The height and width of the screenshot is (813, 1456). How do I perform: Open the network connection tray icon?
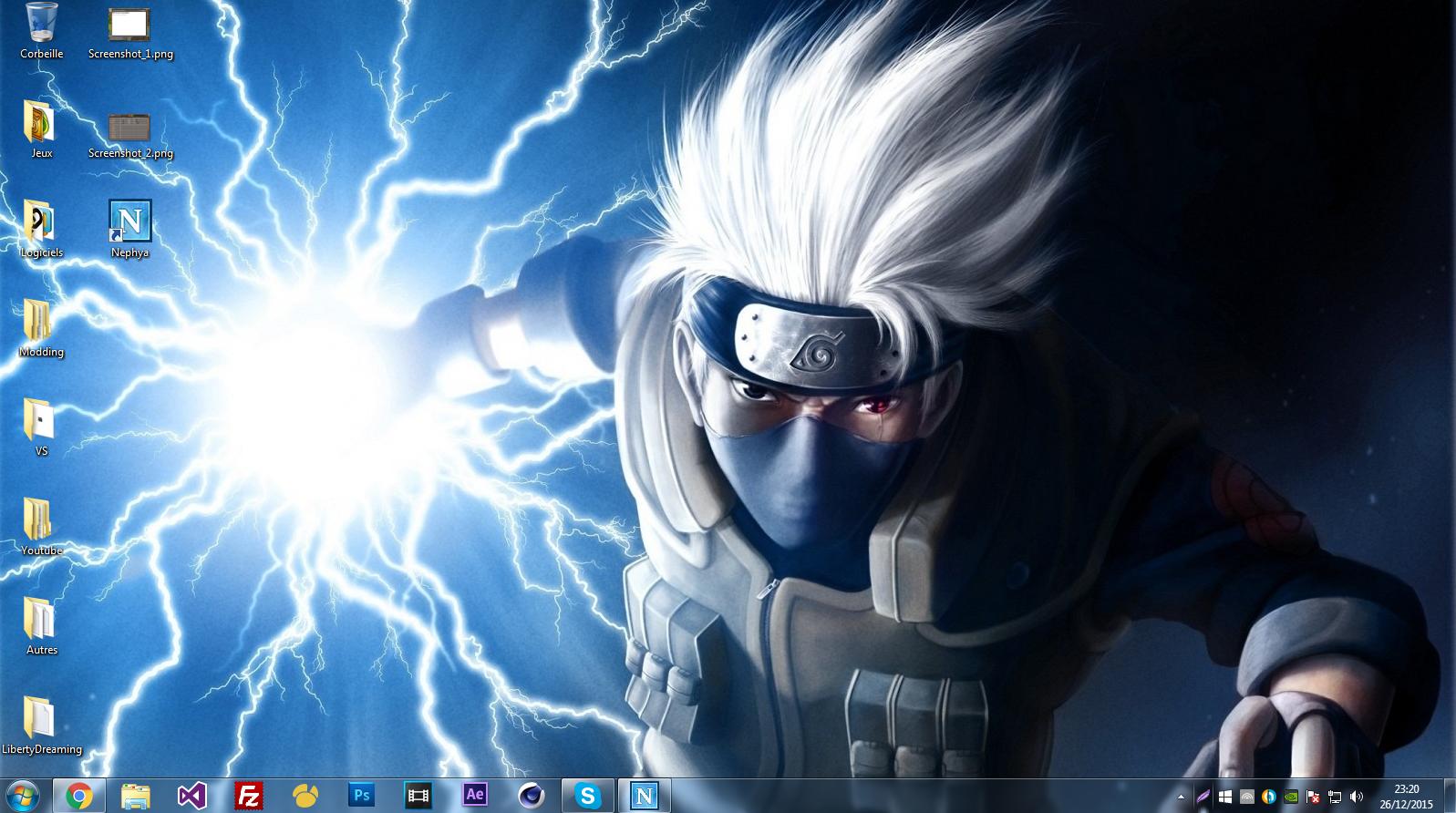(x=1335, y=797)
